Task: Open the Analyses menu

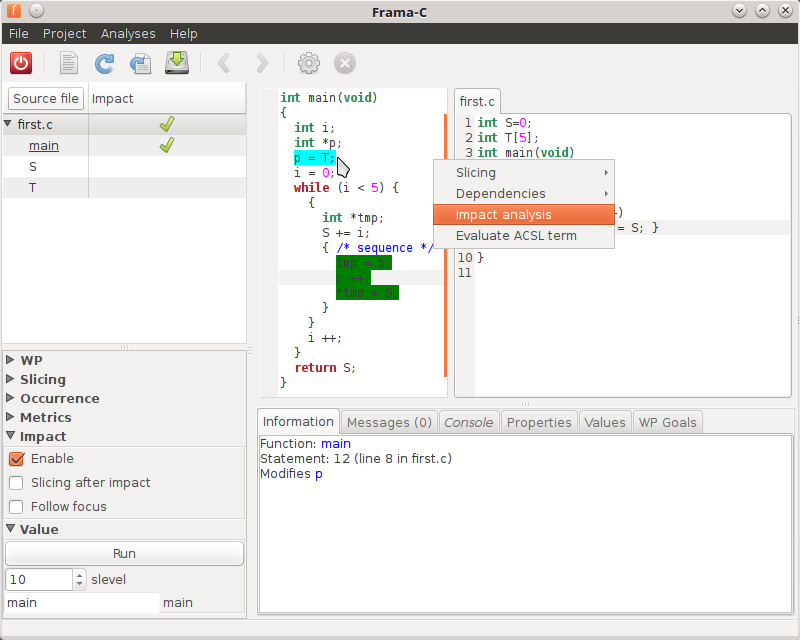Action: click(x=128, y=34)
